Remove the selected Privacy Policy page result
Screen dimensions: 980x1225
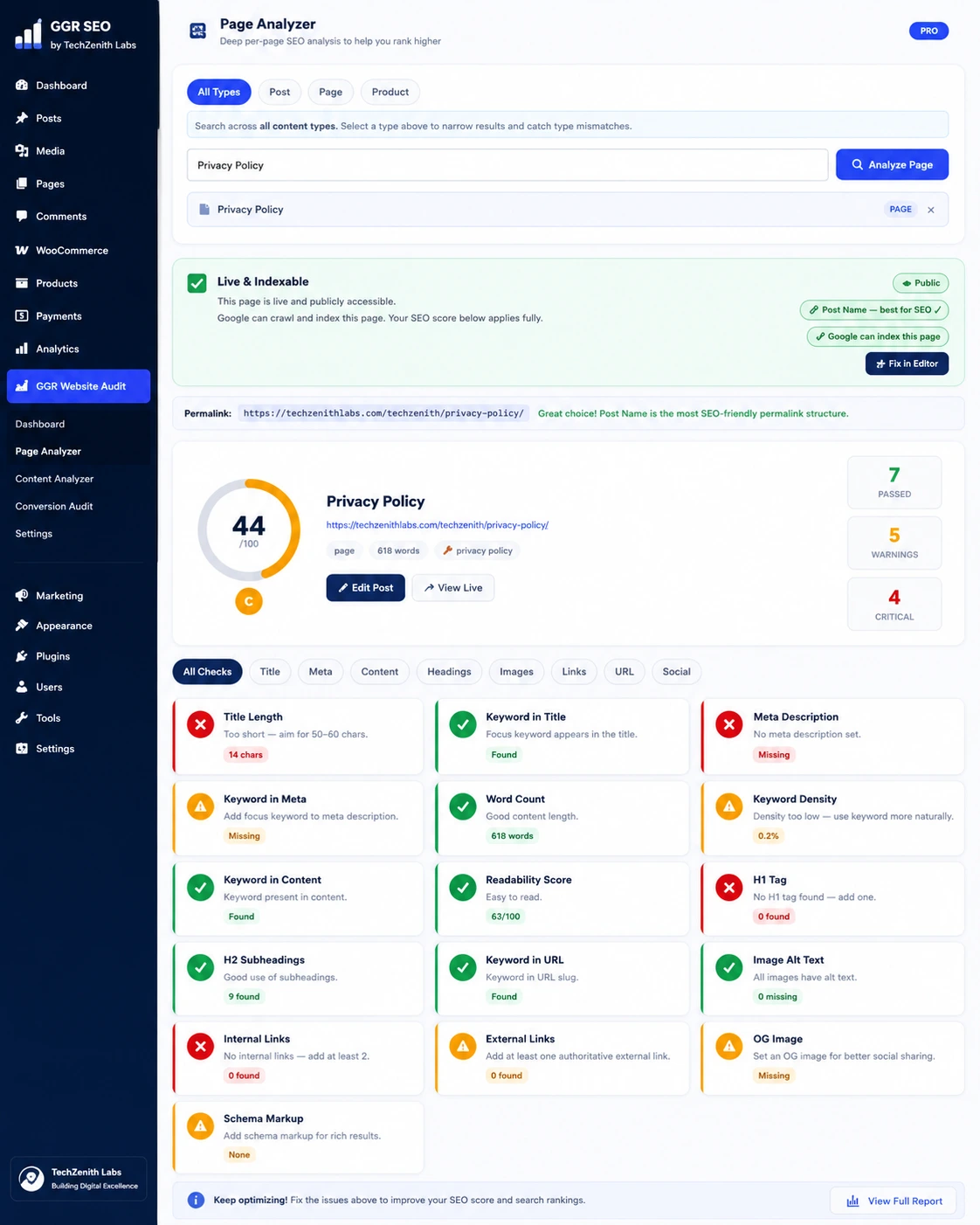[x=931, y=210]
